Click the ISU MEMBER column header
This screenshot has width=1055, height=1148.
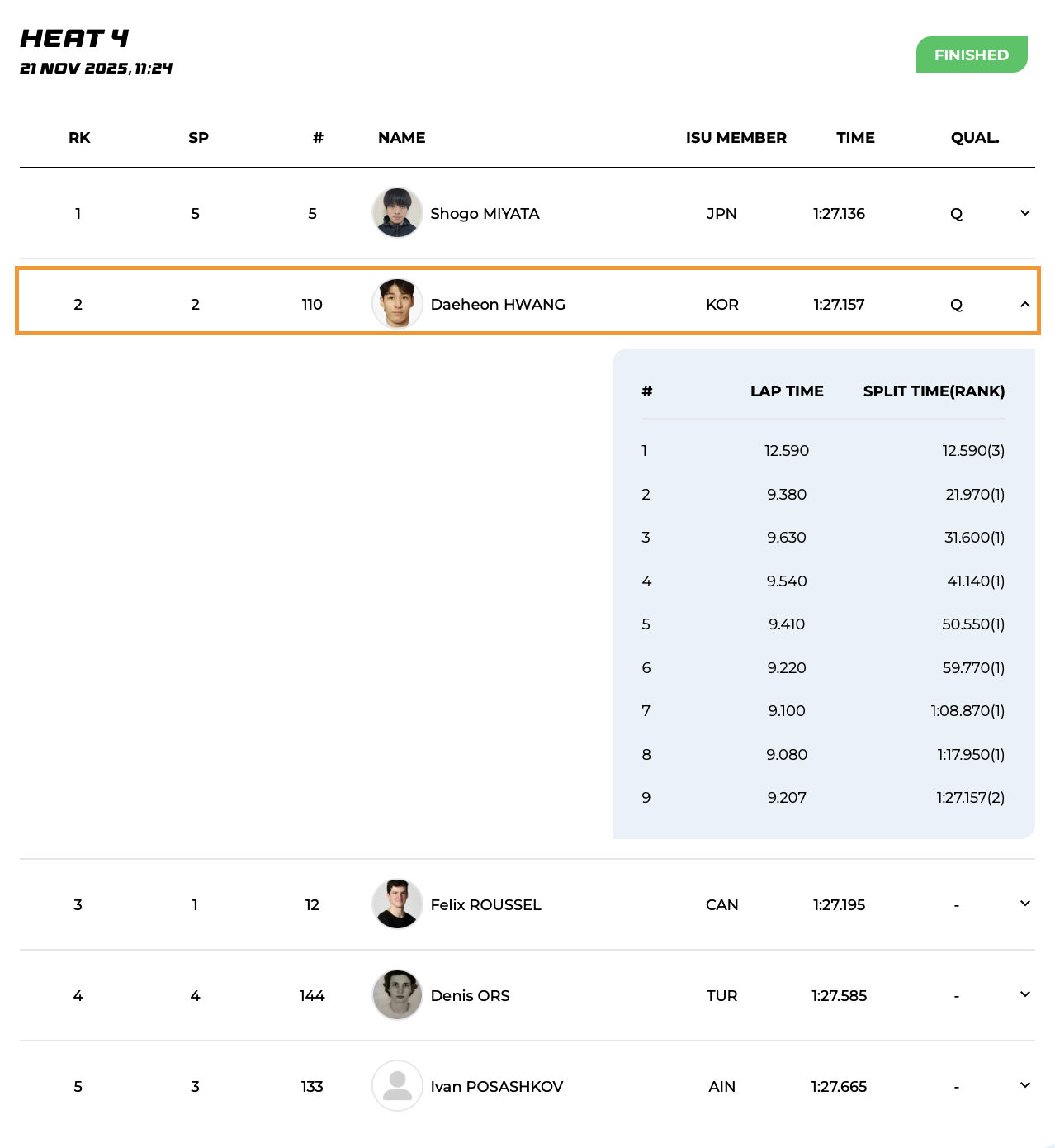pyautogui.click(x=736, y=138)
